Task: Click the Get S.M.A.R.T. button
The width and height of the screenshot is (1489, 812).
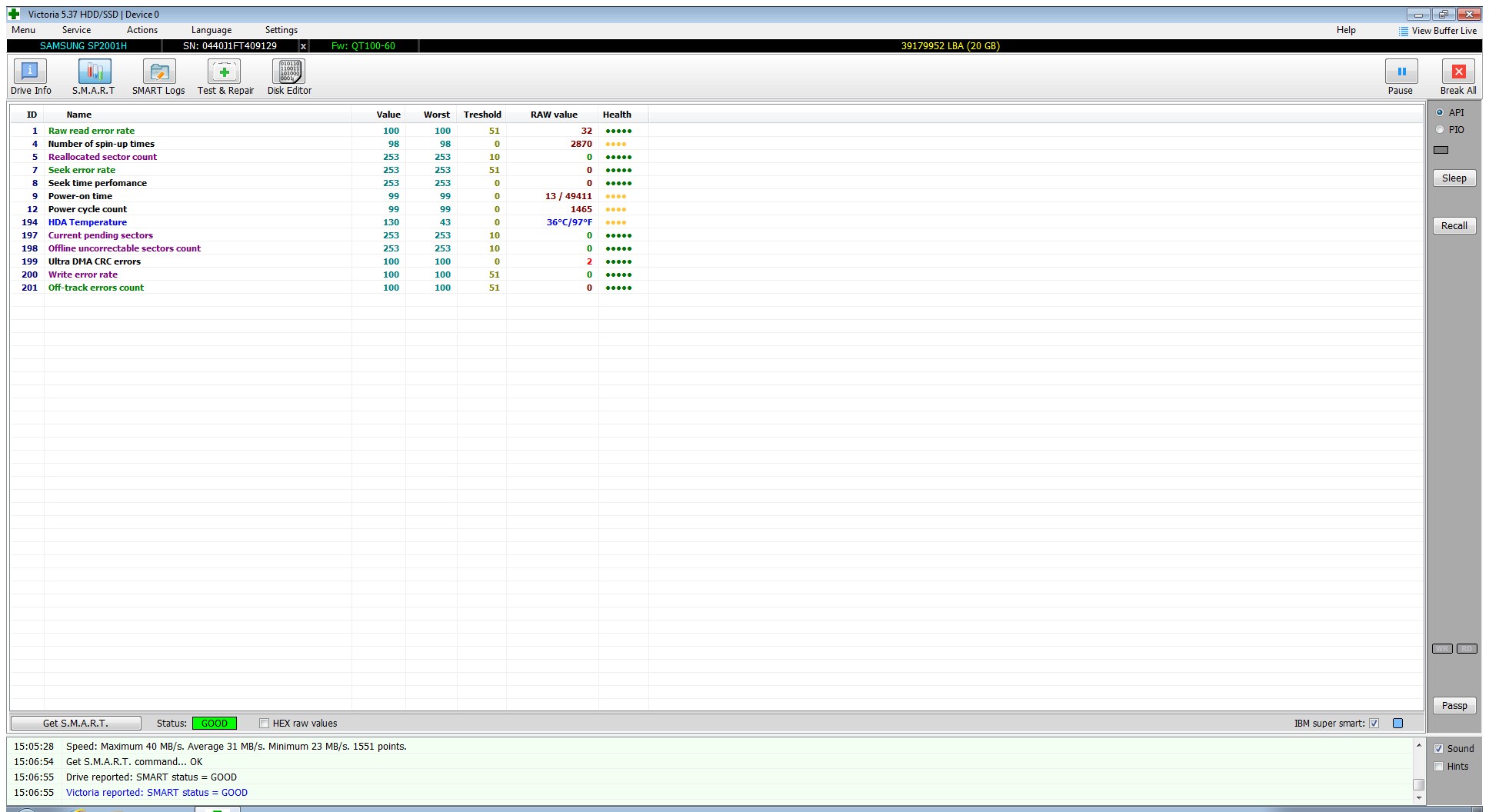Action: coord(75,723)
